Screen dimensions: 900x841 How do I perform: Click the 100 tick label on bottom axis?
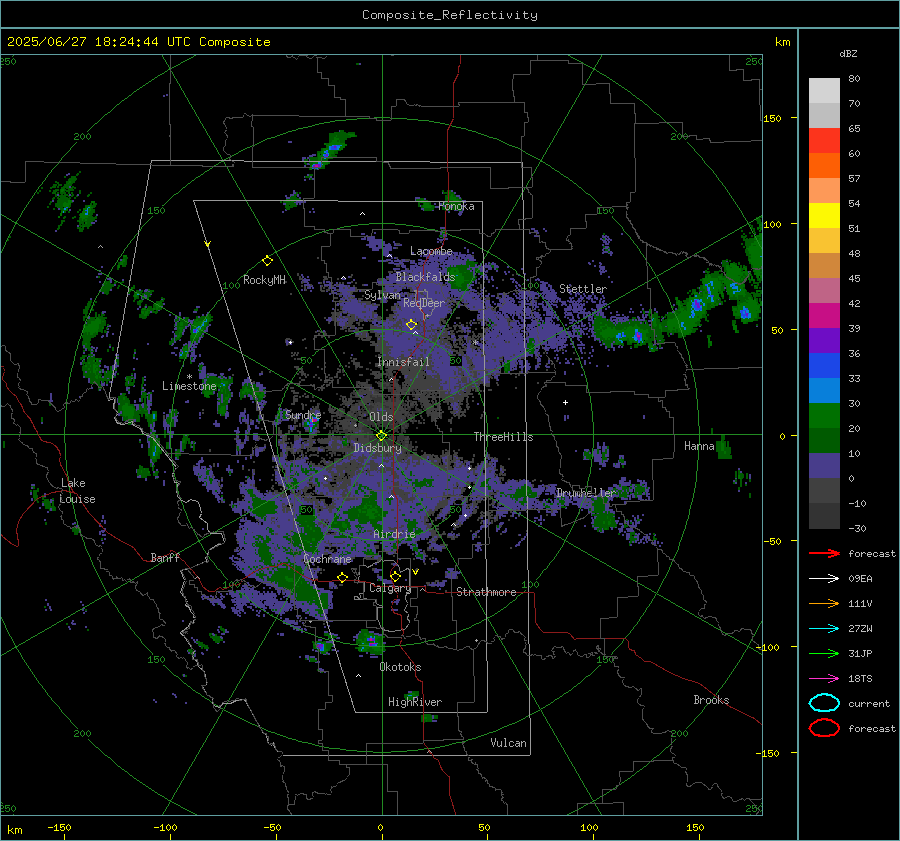589,827
